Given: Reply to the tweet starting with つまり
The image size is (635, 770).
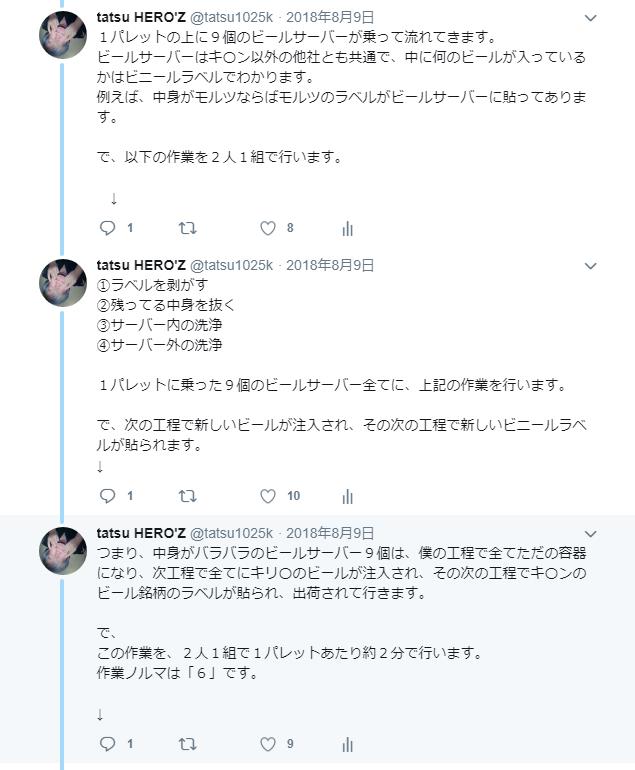Looking at the screenshot, I should pyautogui.click(x=109, y=743).
